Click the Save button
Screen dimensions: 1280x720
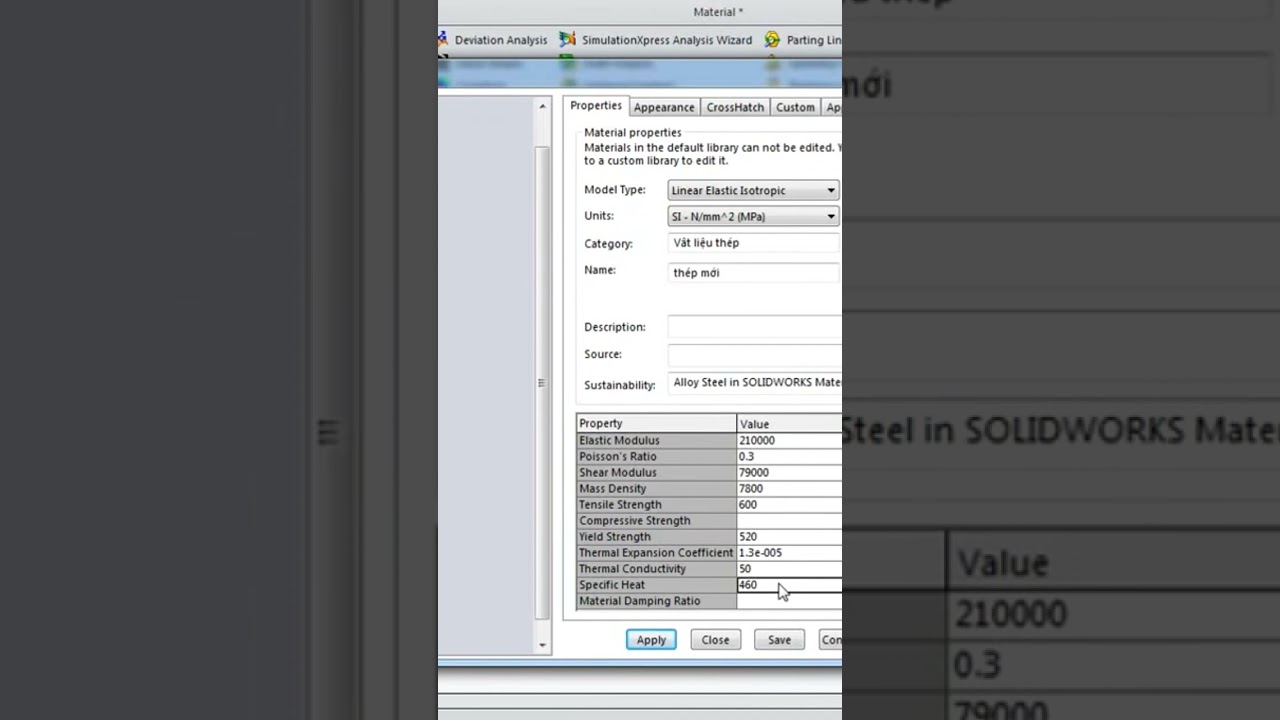pos(779,640)
